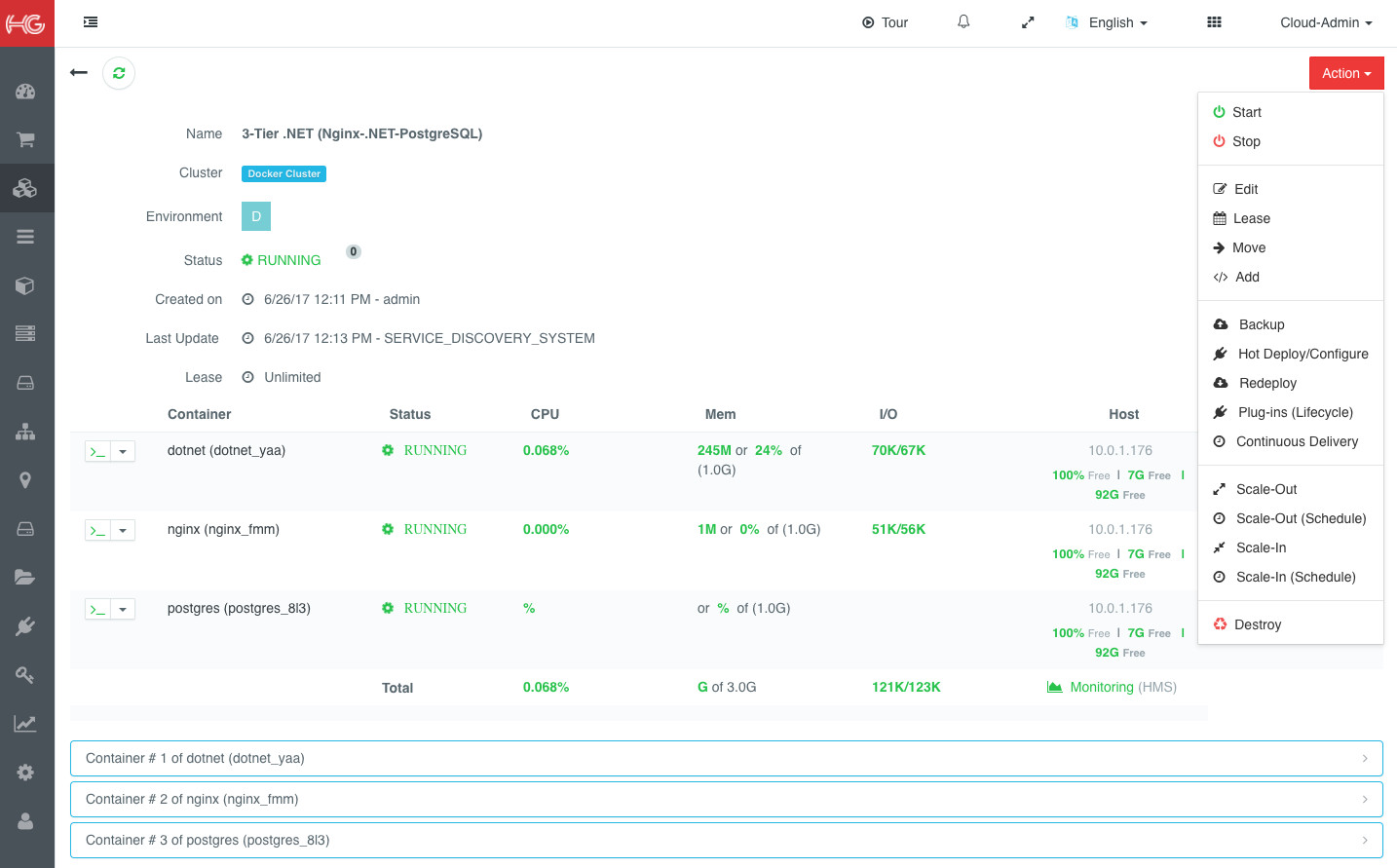Refresh the application page
The width and height of the screenshot is (1397, 868).
coord(119,73)
